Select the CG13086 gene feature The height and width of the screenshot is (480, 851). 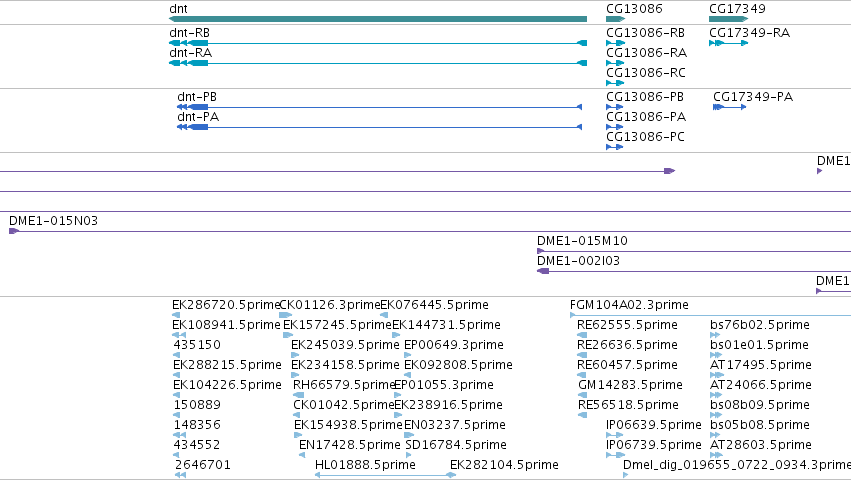[615, 19]
